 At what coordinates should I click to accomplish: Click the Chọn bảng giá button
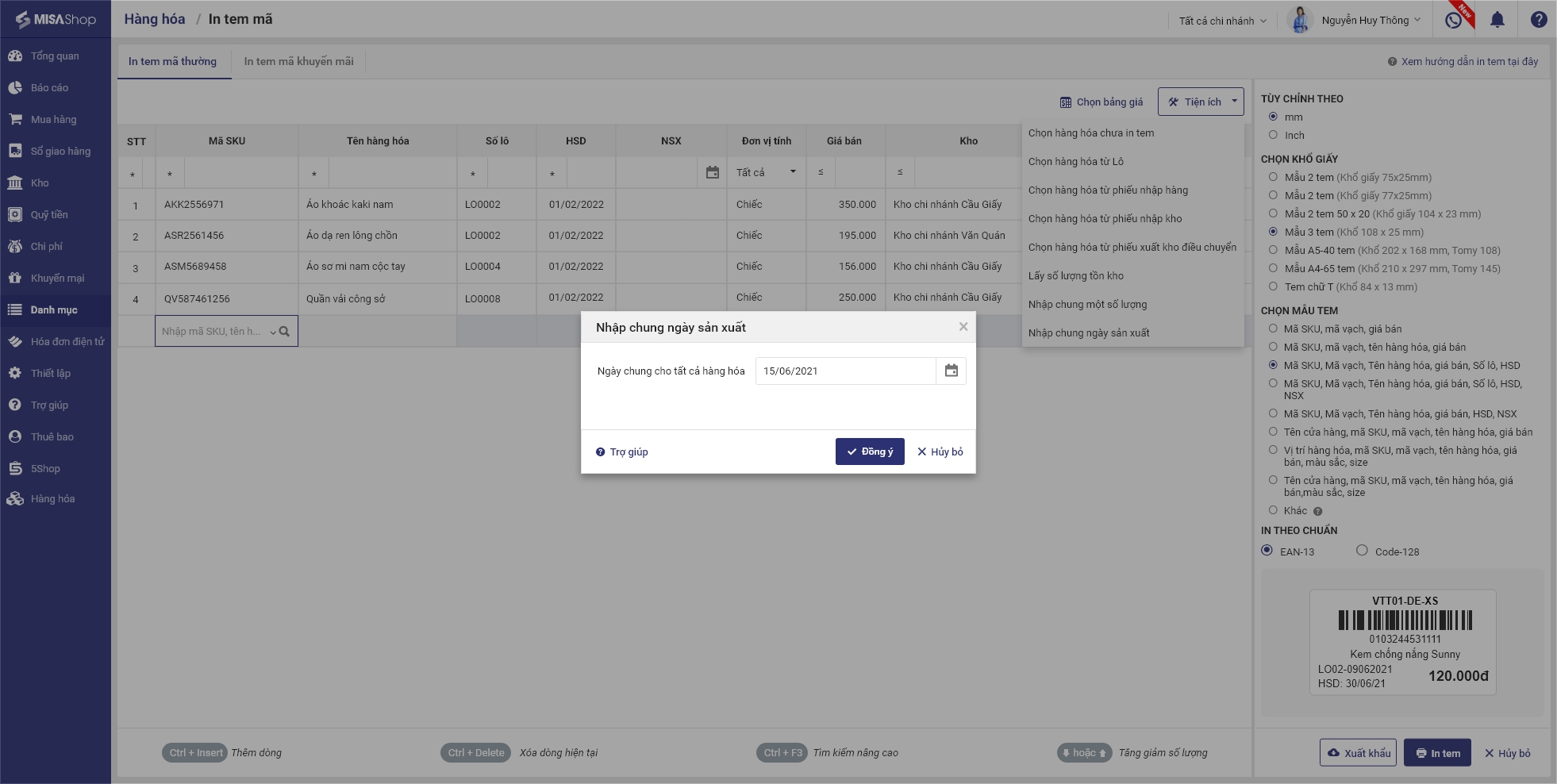1101,102
